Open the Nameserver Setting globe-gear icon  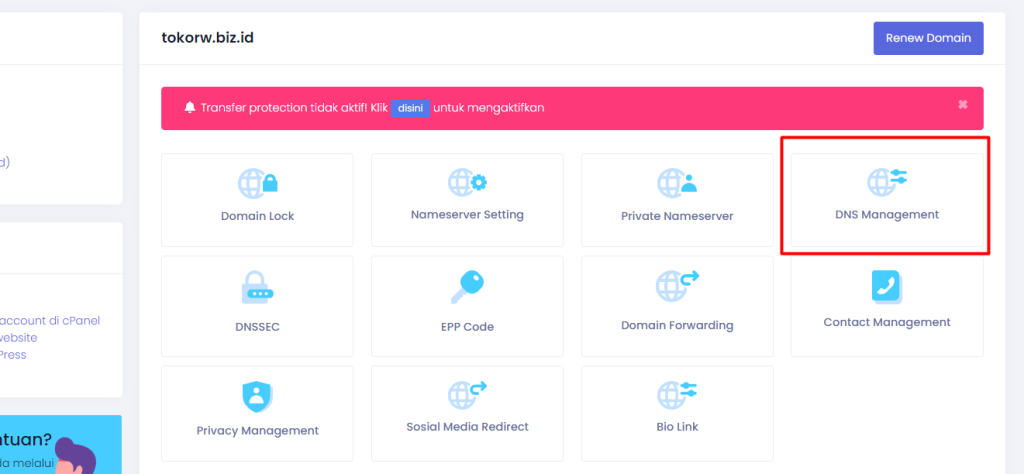pyautogui.click(x=468, y=182)
